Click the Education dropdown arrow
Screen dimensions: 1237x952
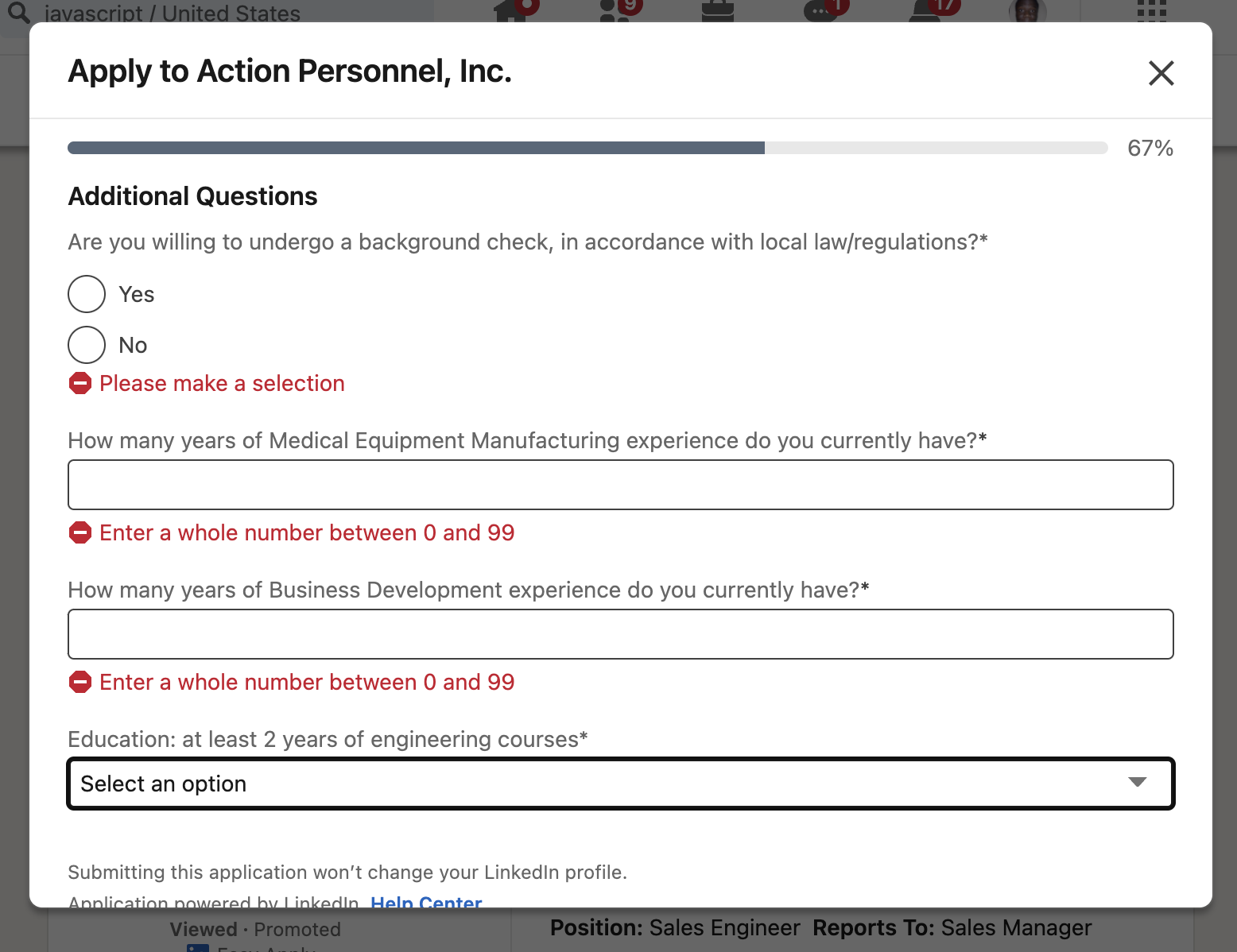1138,783
